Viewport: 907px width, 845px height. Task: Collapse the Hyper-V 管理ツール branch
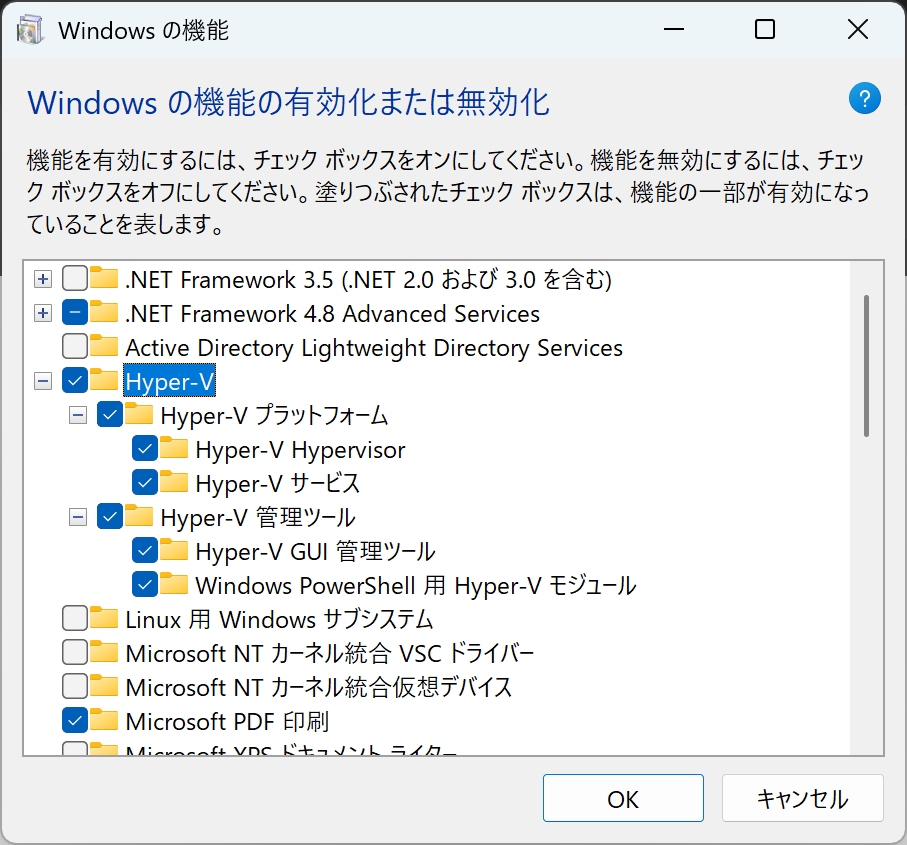click(77, 517)
